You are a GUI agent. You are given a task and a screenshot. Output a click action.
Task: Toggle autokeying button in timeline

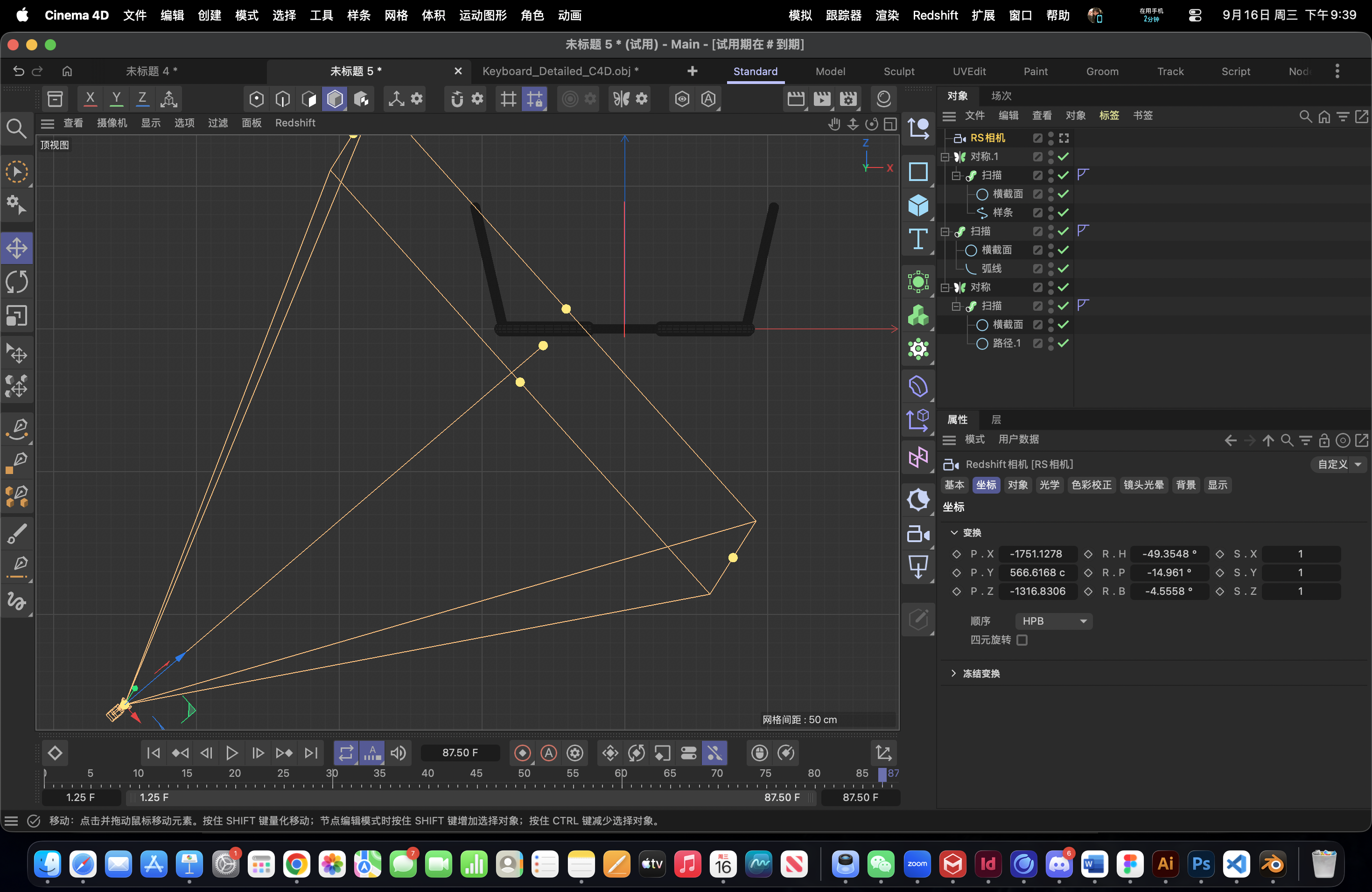point(549,753)
